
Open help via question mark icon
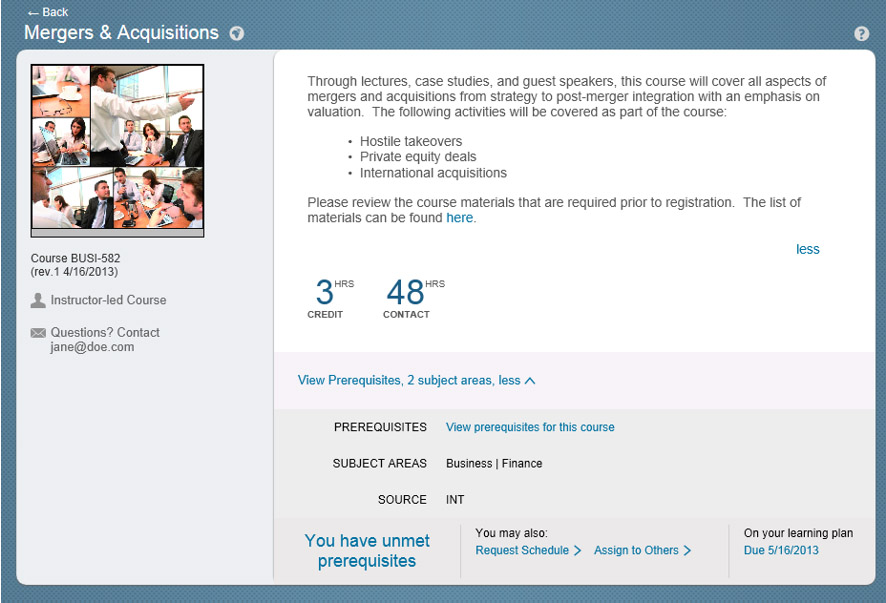[861, 34]
